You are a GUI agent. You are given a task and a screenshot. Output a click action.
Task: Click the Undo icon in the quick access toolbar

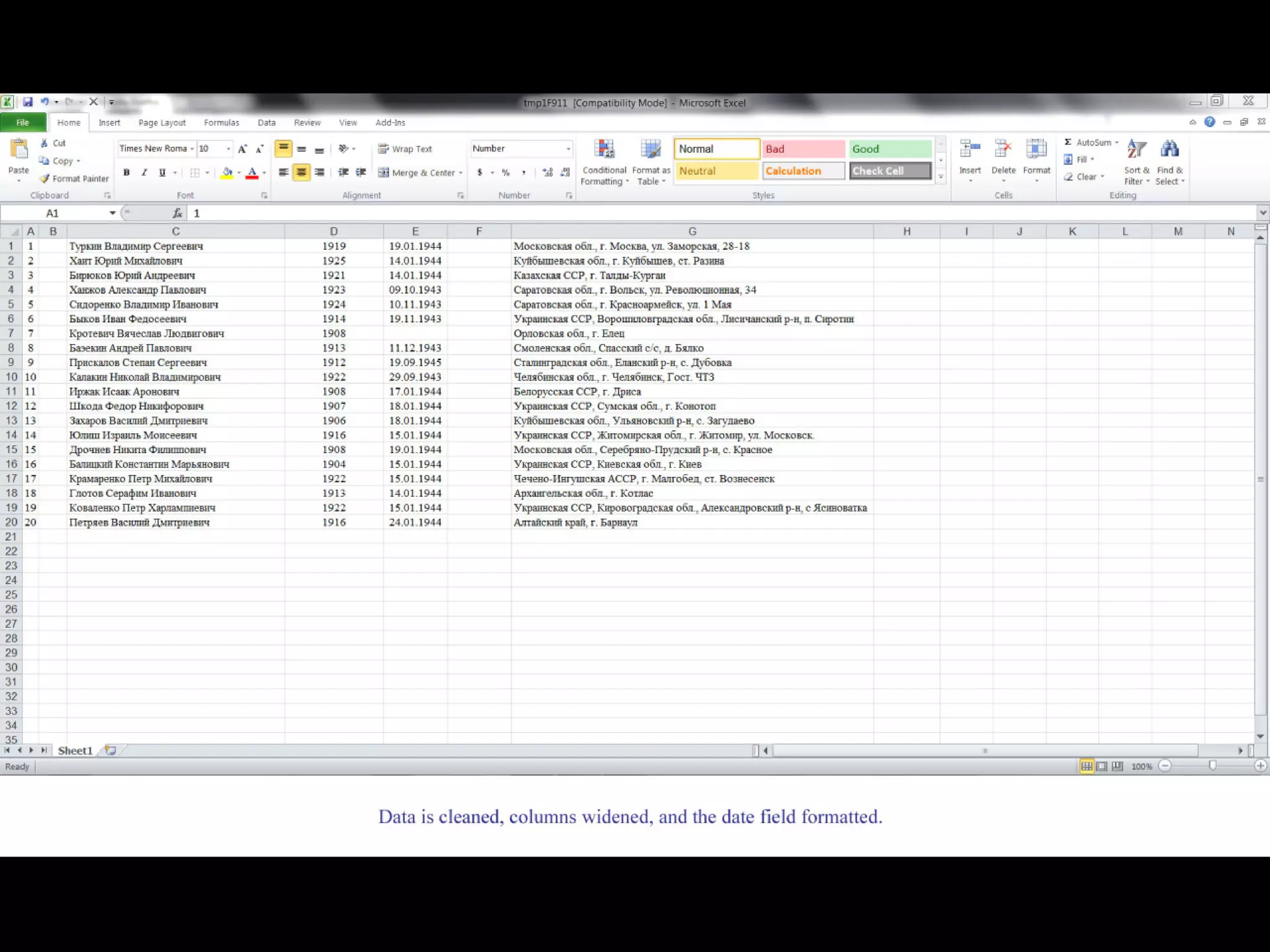45,102
